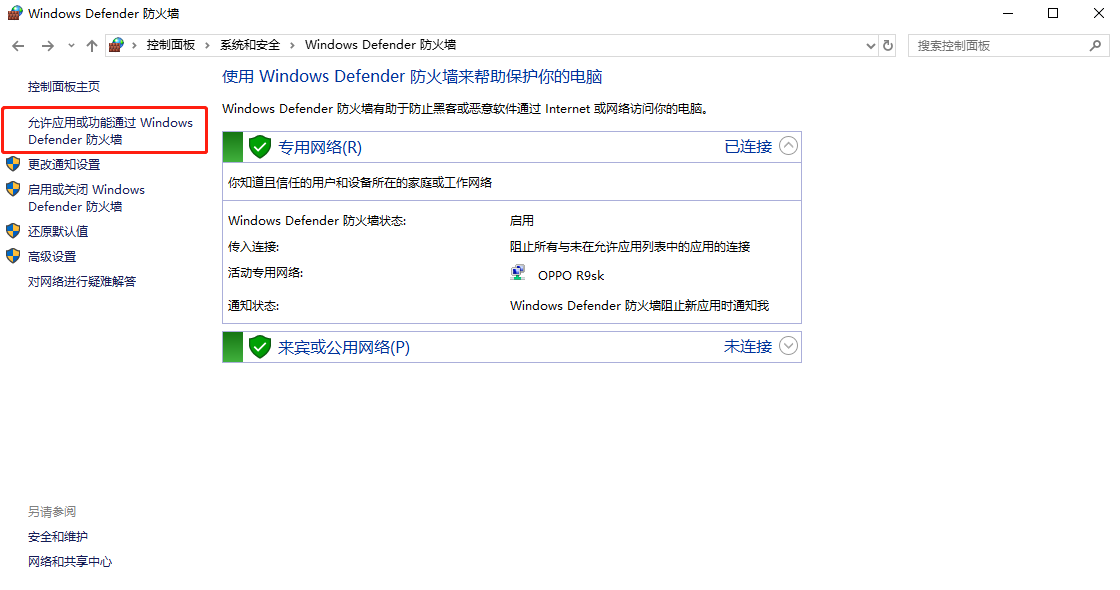This screenshot has width=1120, height=590.
Task: Click Windows Defender 防火墙状态: label
Action: click(317, 221)
